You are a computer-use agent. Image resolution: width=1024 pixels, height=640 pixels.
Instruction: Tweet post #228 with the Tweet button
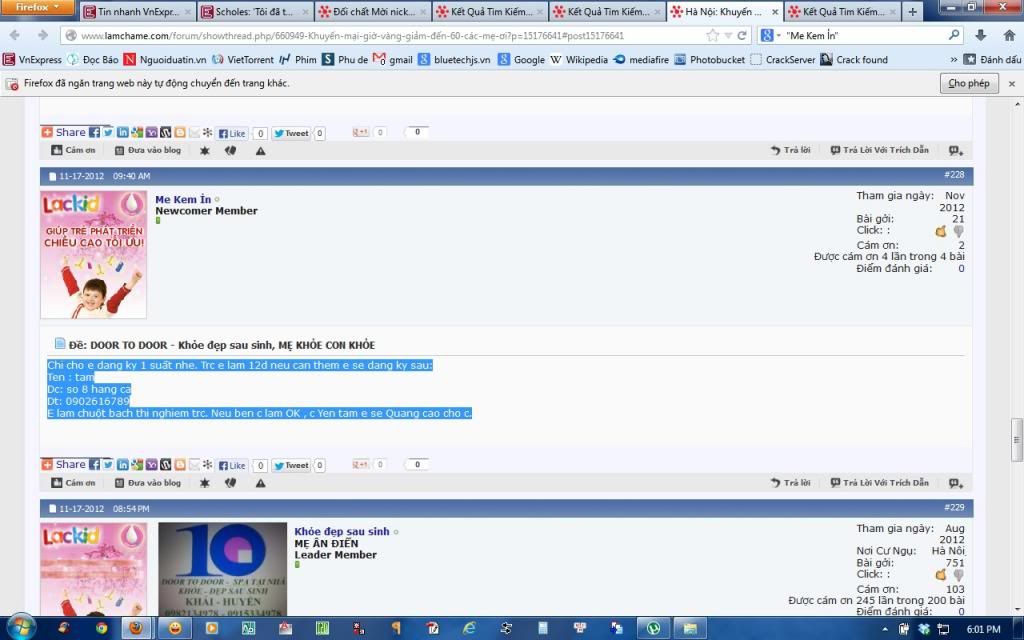(x=291, y=465)
